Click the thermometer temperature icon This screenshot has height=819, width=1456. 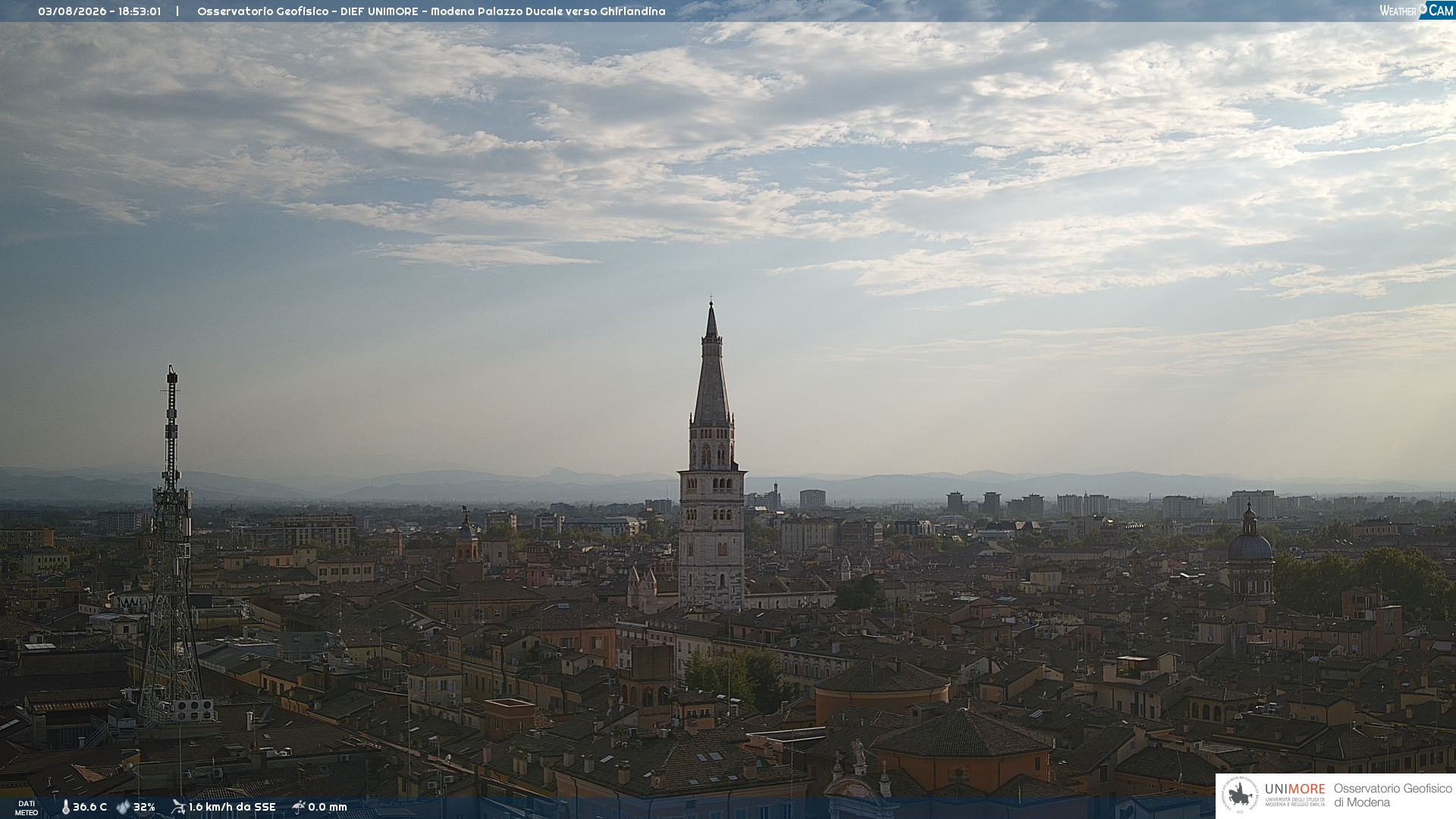pos(65,808)
